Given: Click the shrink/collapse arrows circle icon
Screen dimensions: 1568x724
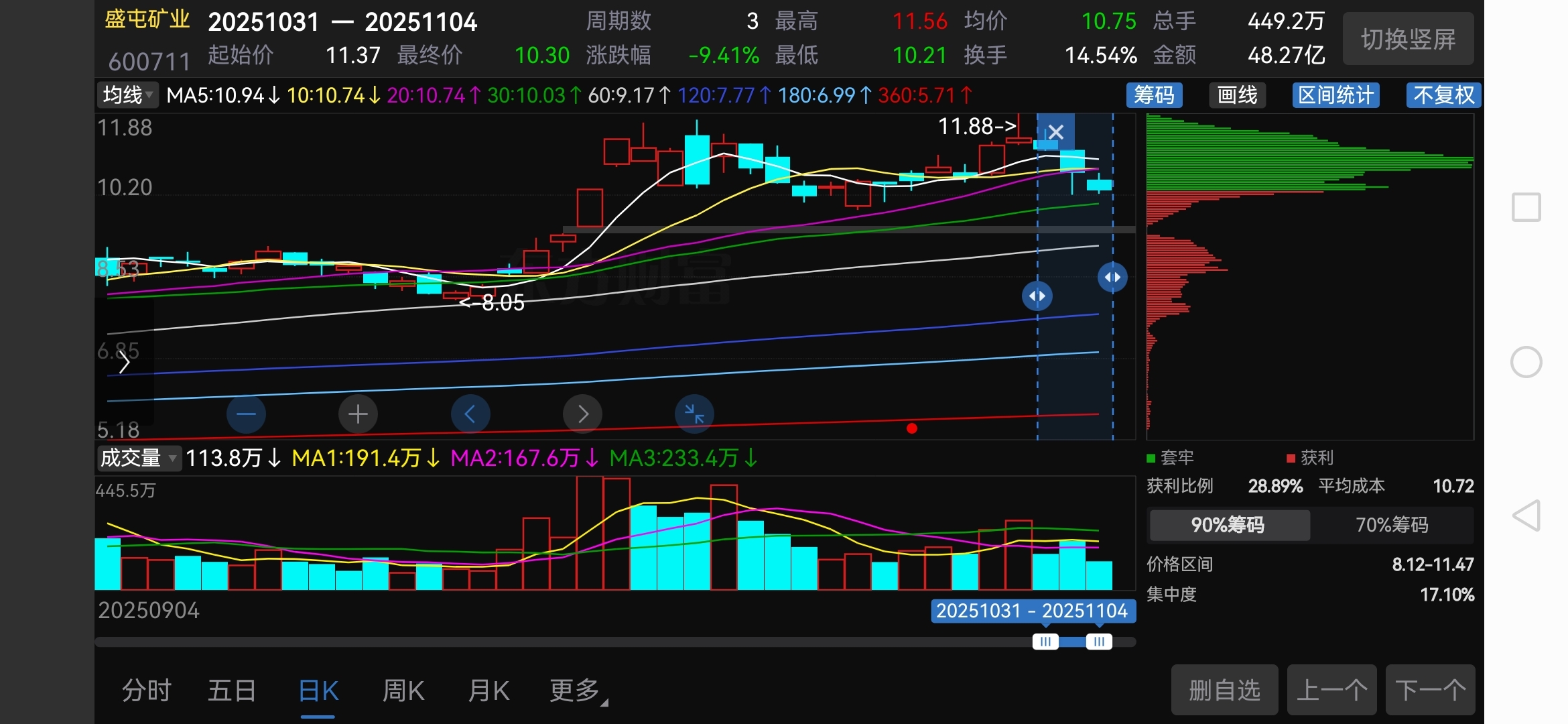Looking at the screenshot, I should [694, 414].
